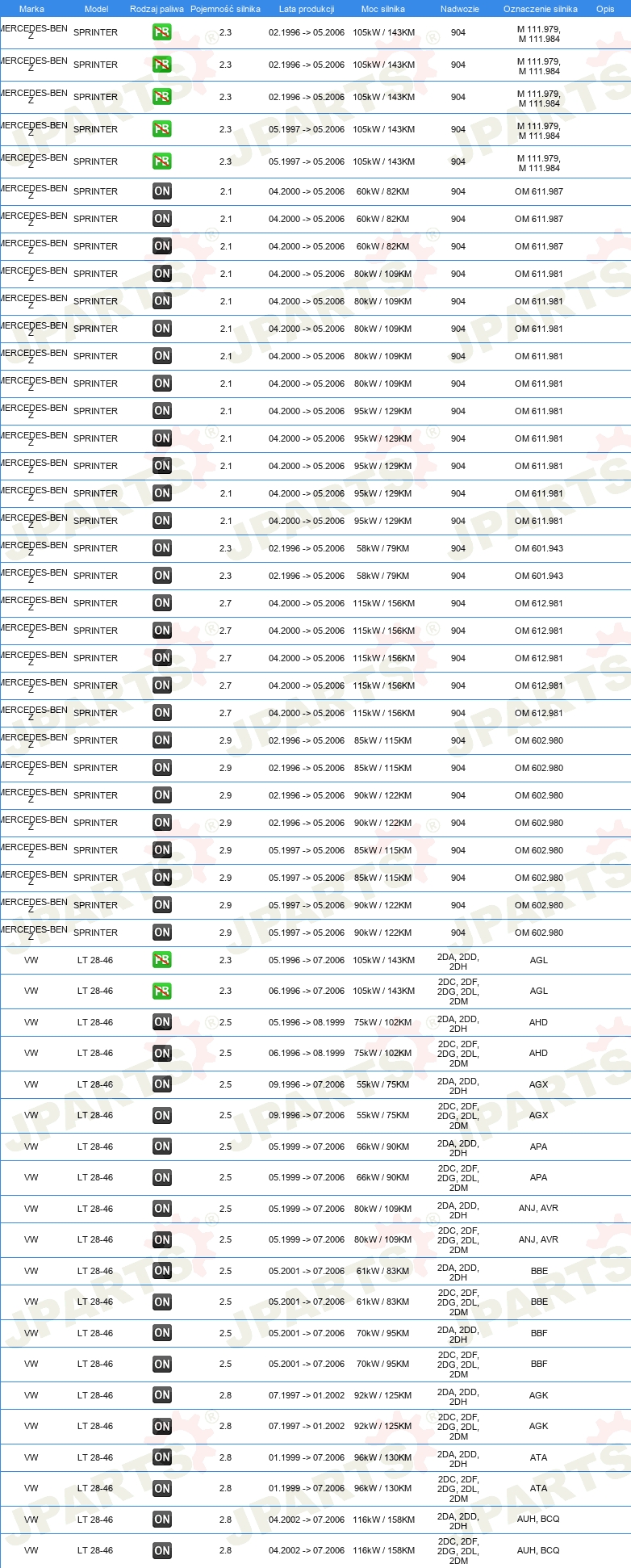Click ON diesel icon in BBE 2DA row
Viewport: 631px width, 1568px height.
tap(162, 1271)
